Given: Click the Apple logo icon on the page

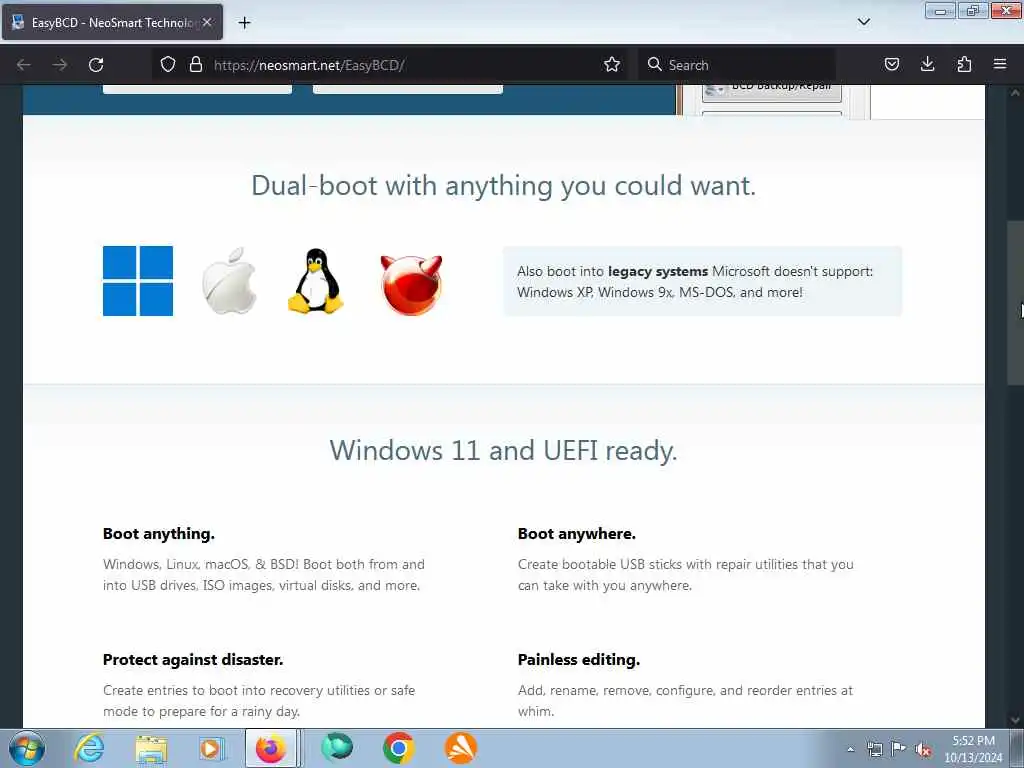Looking at the screenshot, I should pos(229,281).
